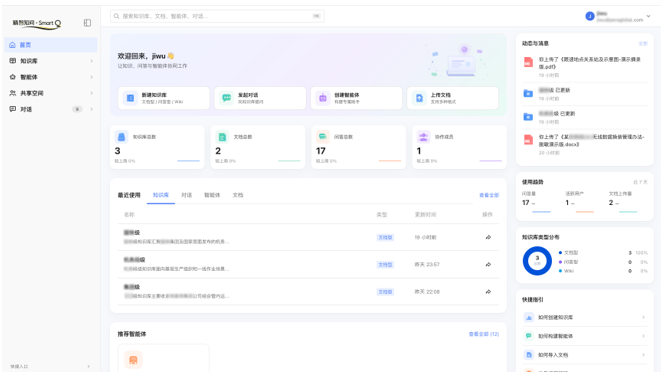Click the 问答总数 value 17

[321, 150]
